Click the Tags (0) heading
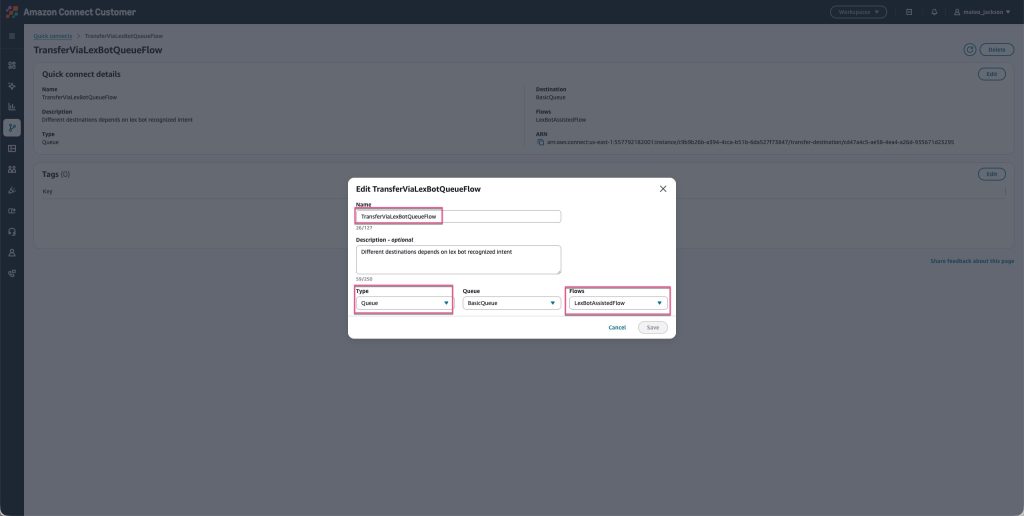 click(x=56, y=174)
